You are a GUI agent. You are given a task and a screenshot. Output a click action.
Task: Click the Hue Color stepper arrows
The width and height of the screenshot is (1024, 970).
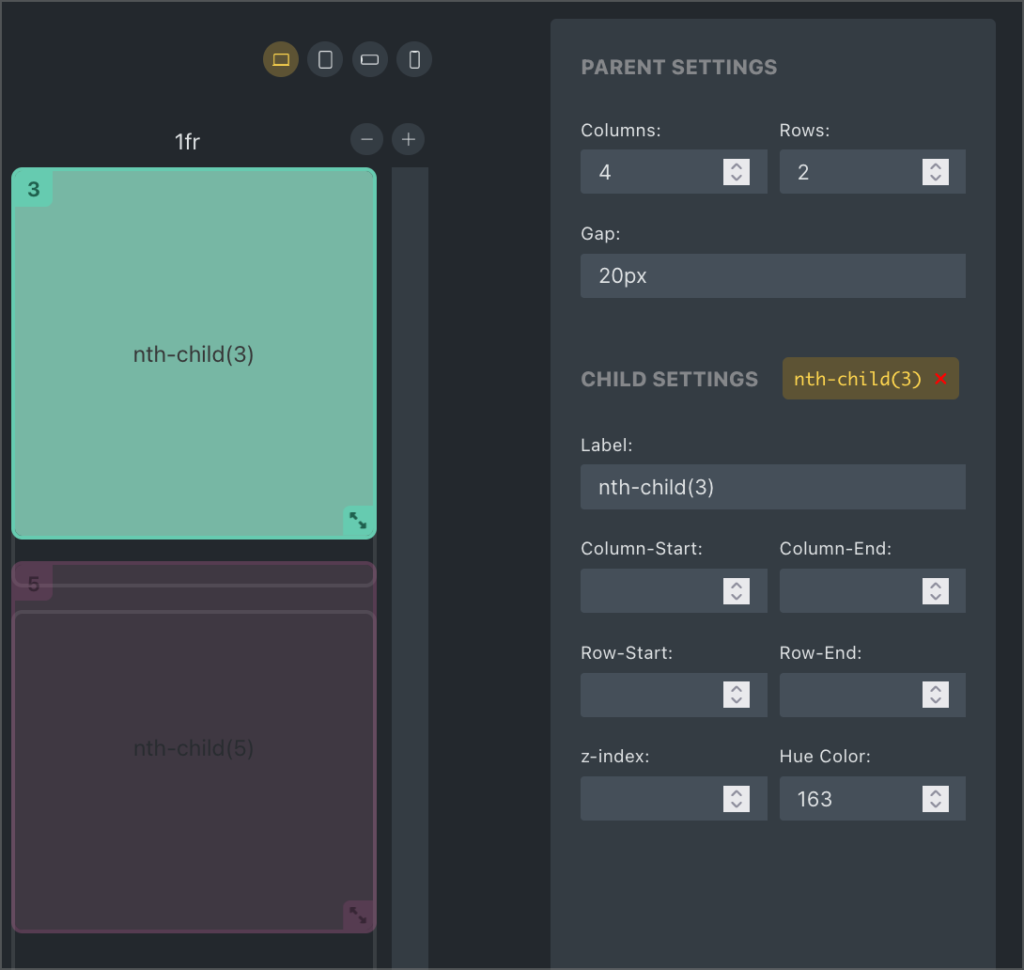point(936,799)
